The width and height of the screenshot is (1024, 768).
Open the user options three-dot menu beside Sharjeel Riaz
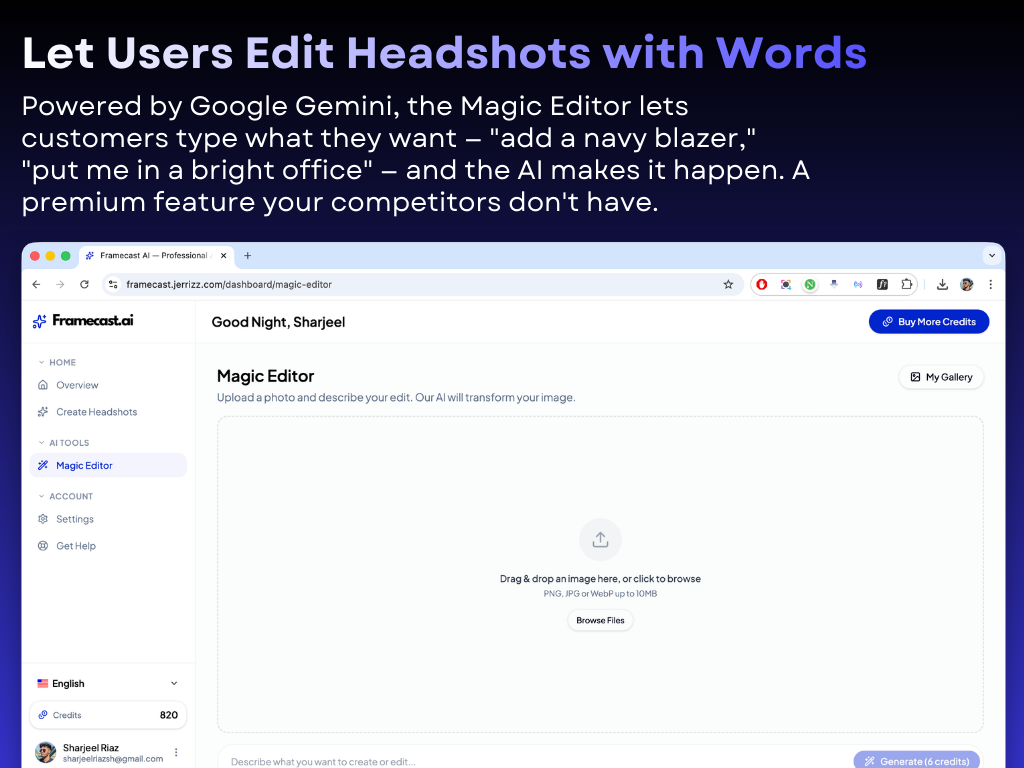point(176,752)
